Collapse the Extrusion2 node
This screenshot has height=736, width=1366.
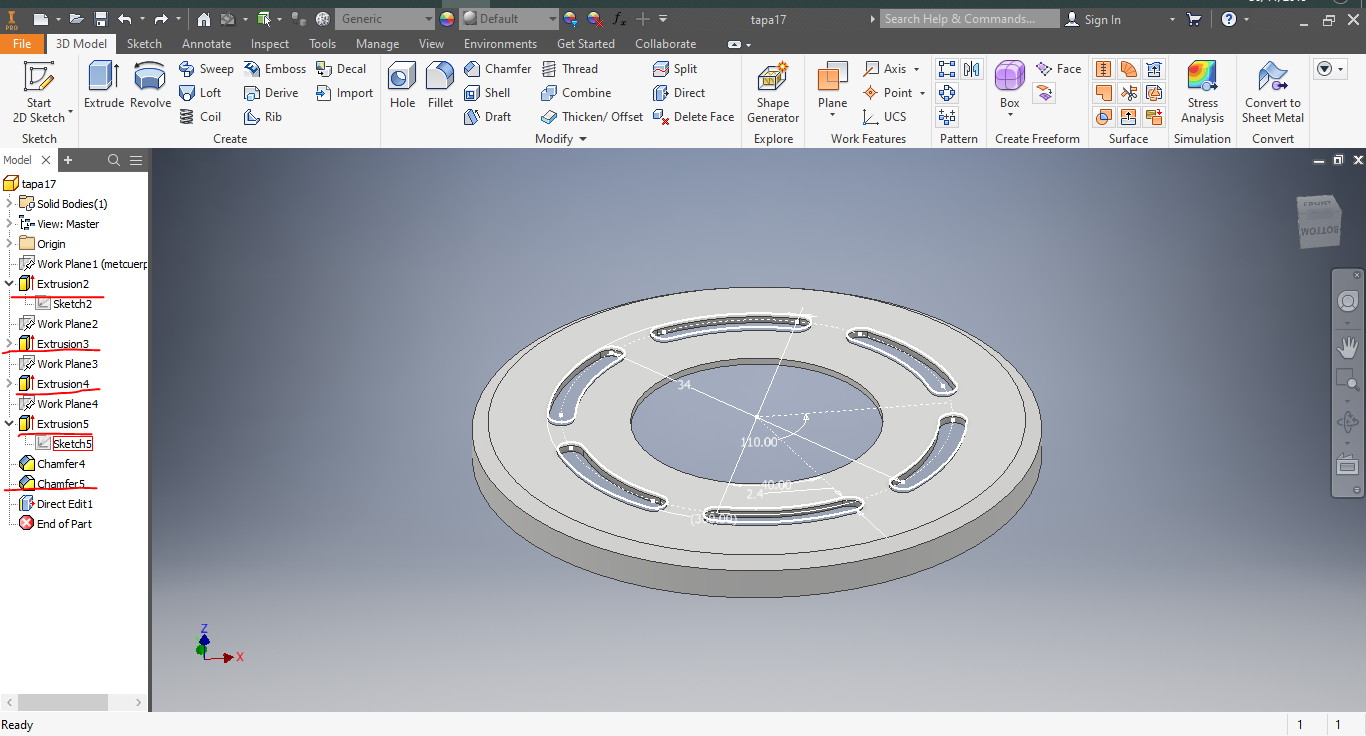click(10, 284)
